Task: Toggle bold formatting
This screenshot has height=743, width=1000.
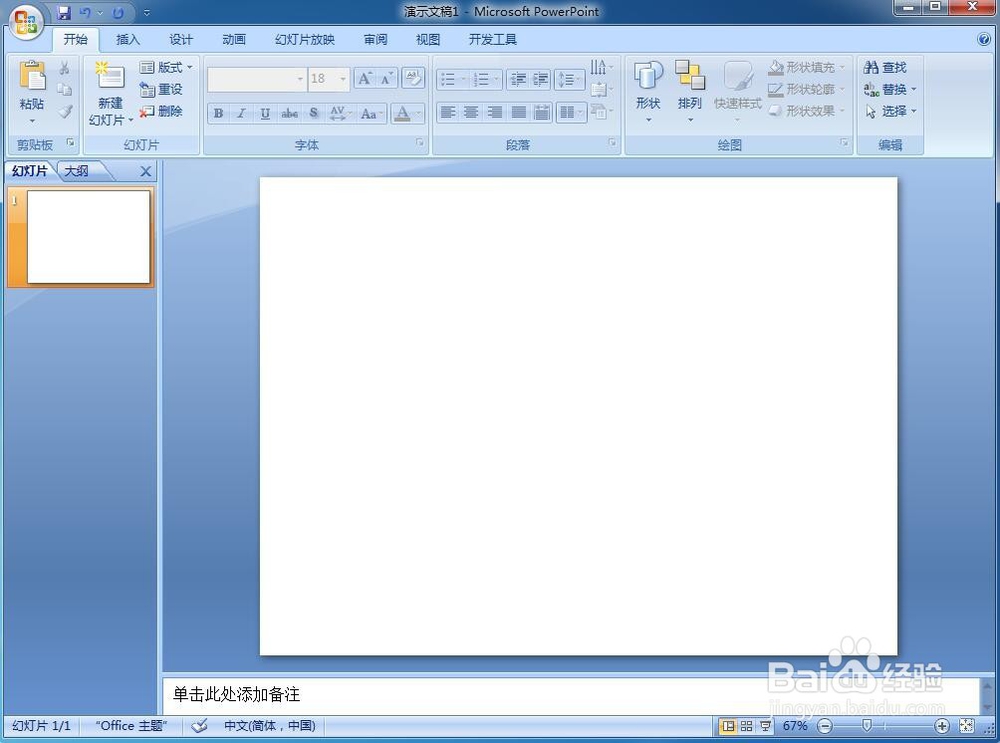Action: (218, 113)
